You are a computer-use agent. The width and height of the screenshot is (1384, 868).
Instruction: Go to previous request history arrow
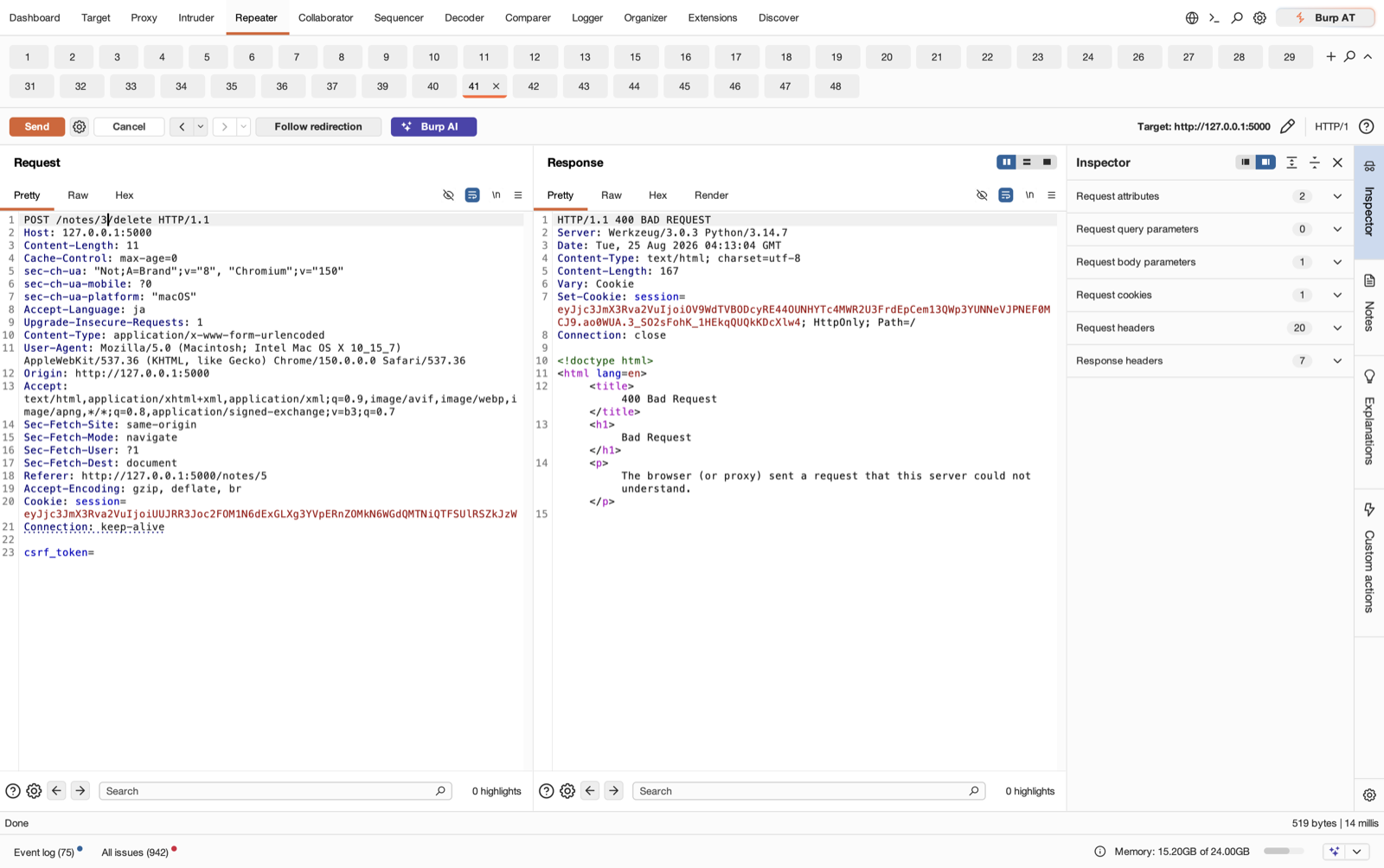point(182,127)
